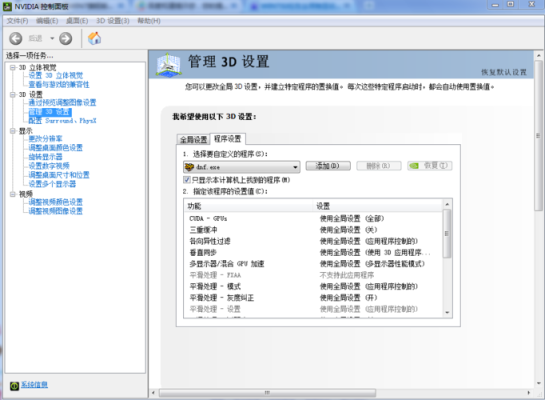Select 设置数字视频 in tree

point(49,166)
